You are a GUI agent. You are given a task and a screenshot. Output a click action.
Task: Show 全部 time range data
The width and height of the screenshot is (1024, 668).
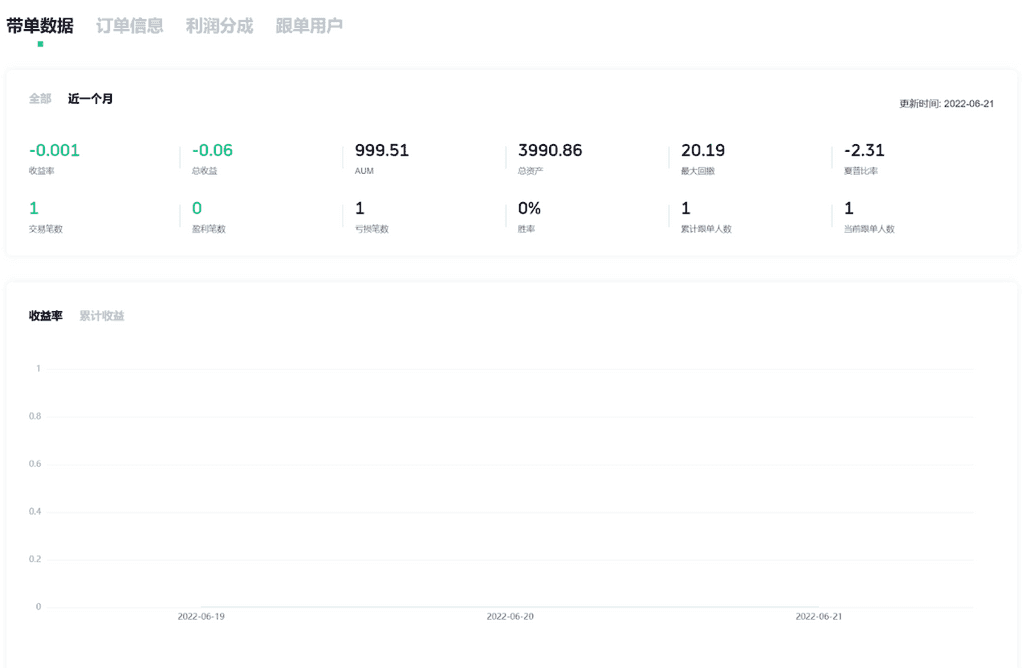[40, 99]
